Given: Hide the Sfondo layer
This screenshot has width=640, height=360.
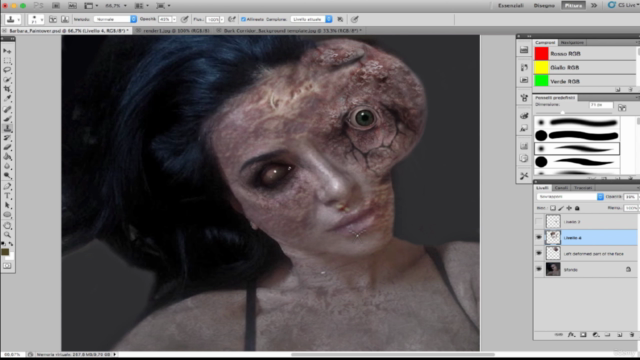Looking at the screenshot, I should tap(539, 269).
